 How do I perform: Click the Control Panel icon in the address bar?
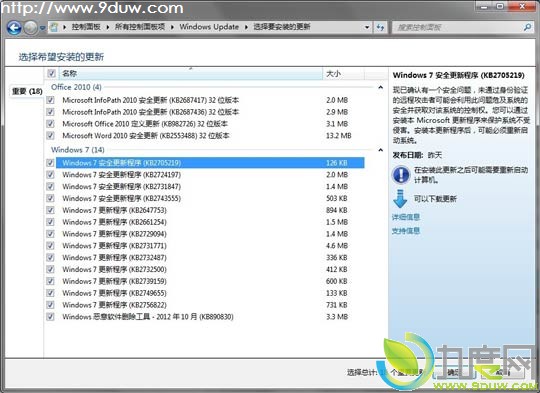(54, 27)
